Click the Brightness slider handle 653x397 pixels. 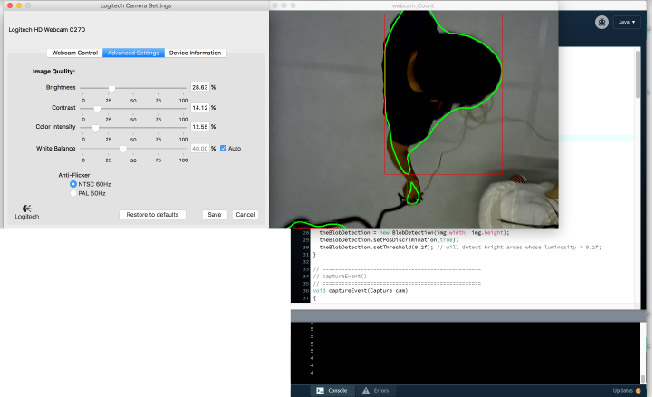point(112,88)
